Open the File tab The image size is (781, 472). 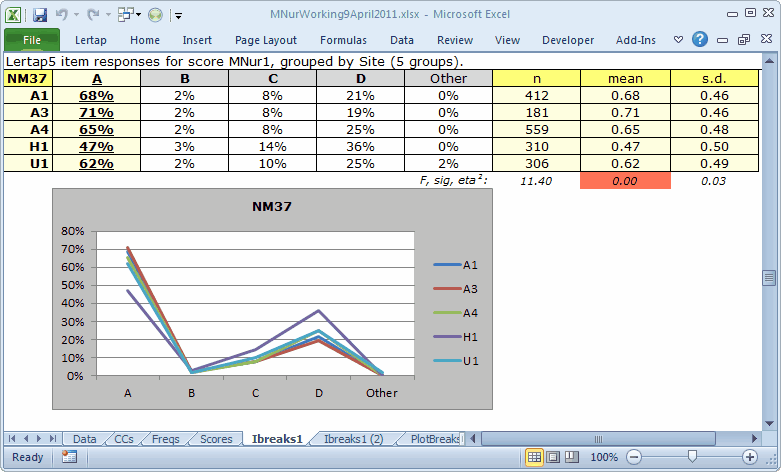coord(31,40)
